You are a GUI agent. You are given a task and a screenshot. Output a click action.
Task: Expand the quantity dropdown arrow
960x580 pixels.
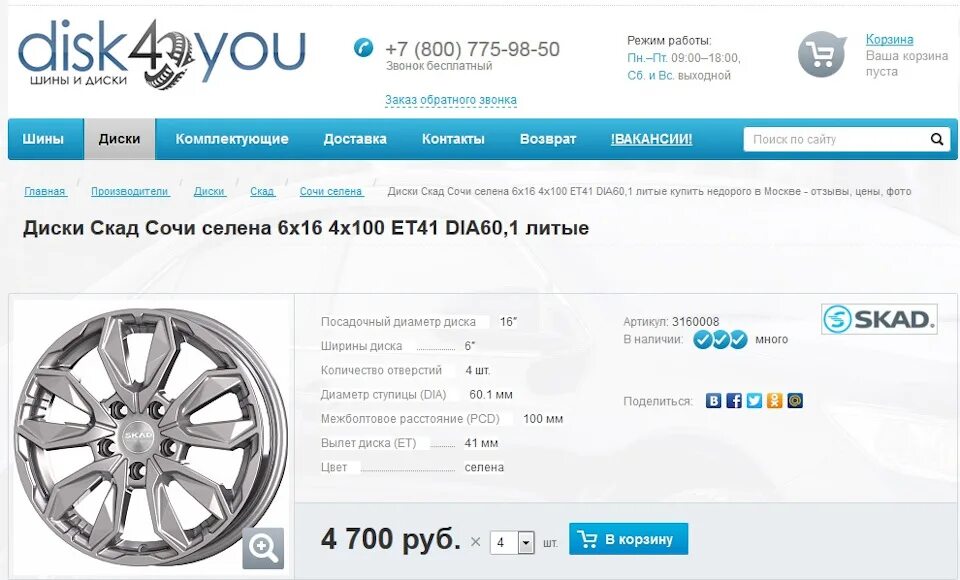[x=526, y=543]
